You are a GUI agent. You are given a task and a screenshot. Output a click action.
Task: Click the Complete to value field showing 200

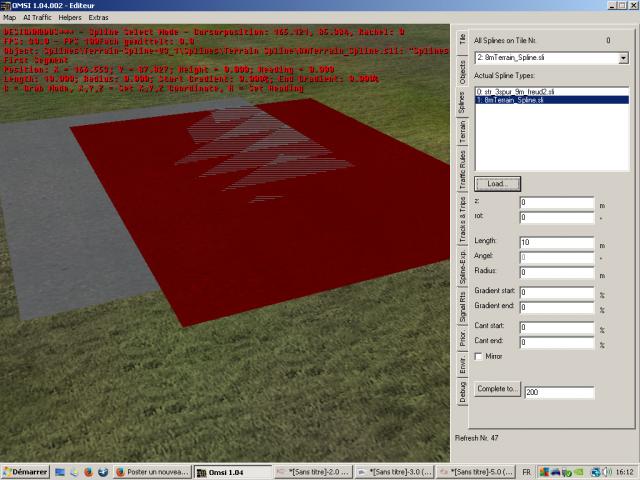559,392
